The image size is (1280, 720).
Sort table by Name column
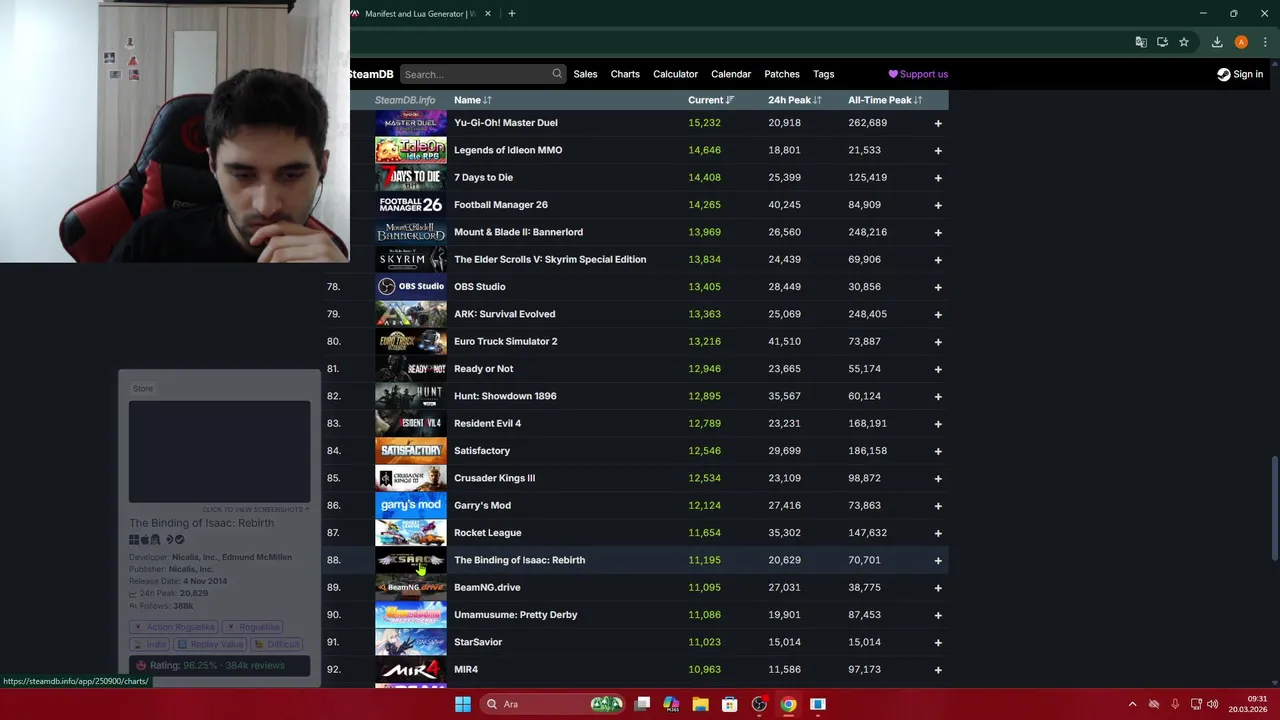(x=472, y=100)
